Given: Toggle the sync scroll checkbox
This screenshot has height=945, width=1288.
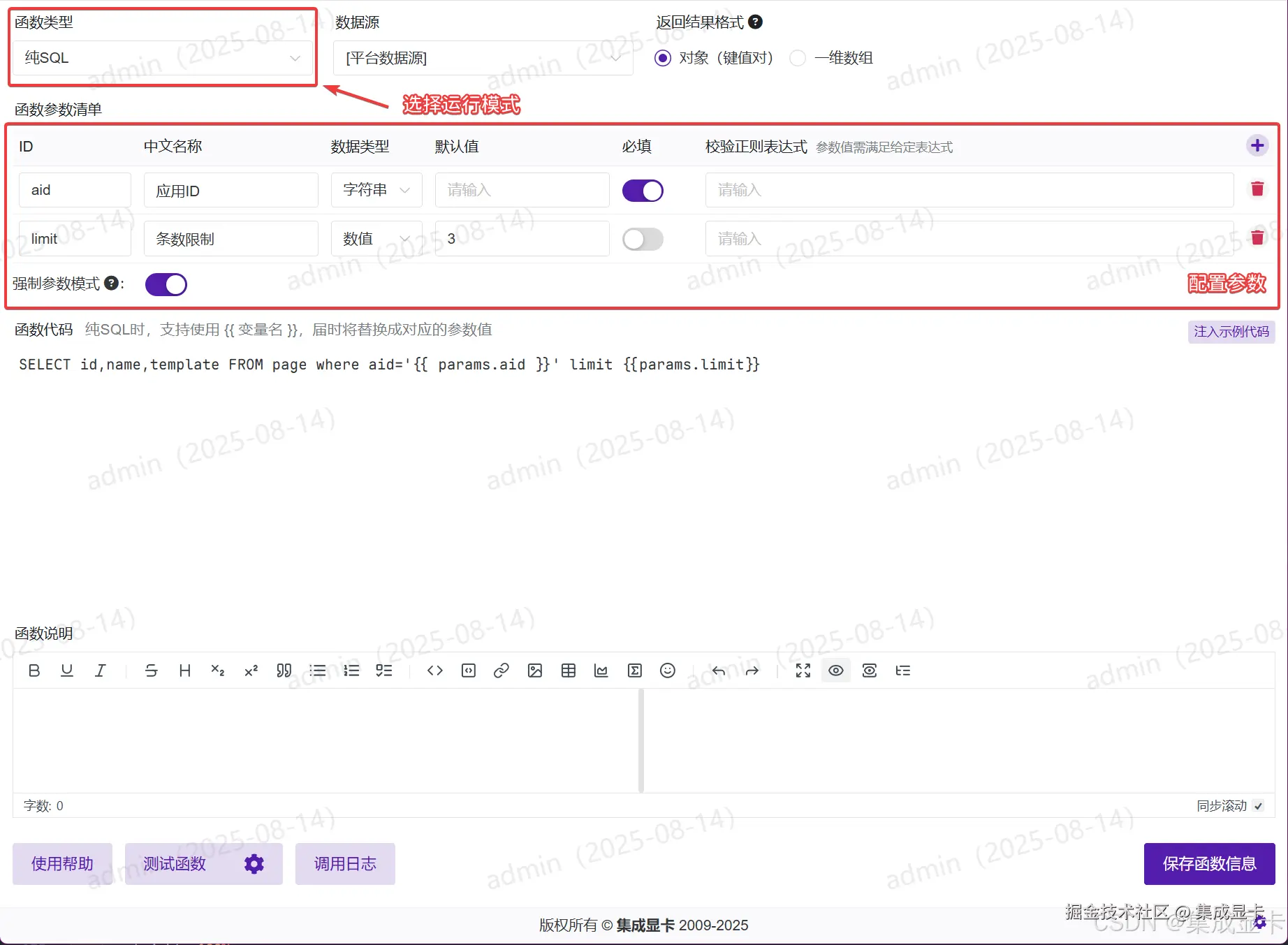Looking at the screenshot, I should (1258, 806).
